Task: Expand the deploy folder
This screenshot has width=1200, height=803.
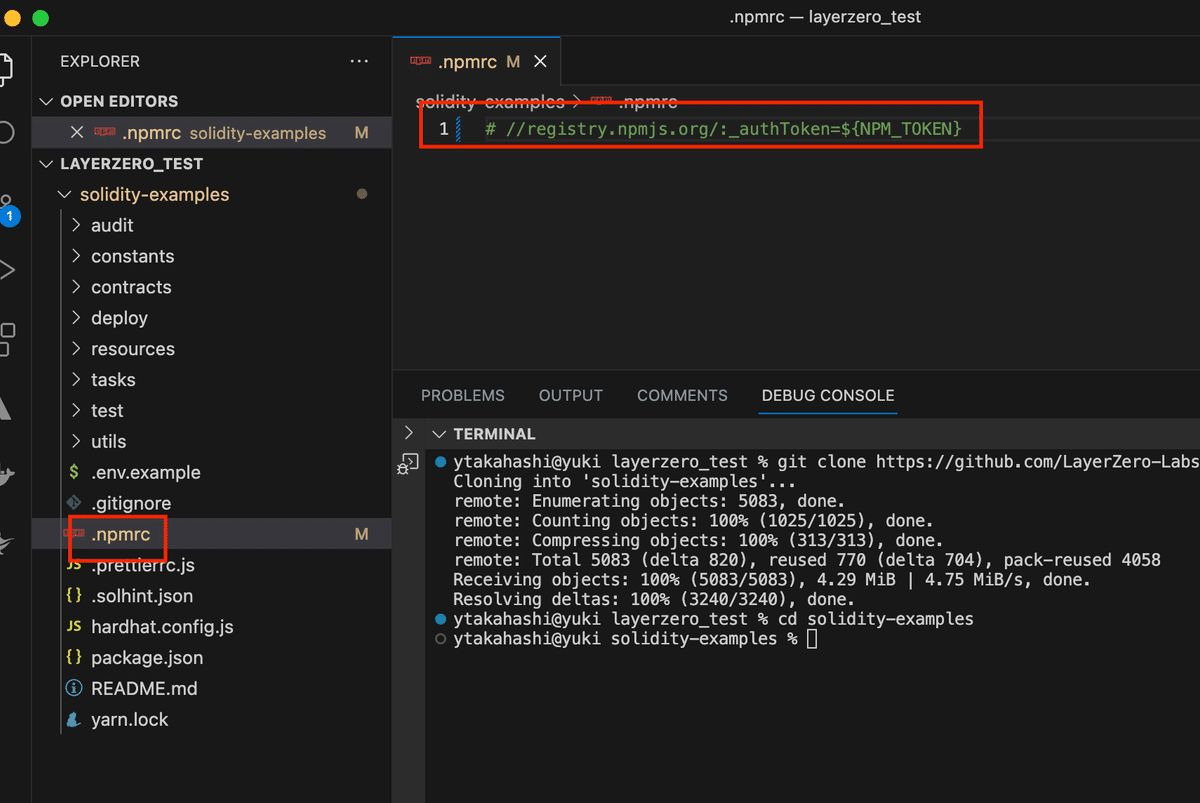Action: point(77,318)
